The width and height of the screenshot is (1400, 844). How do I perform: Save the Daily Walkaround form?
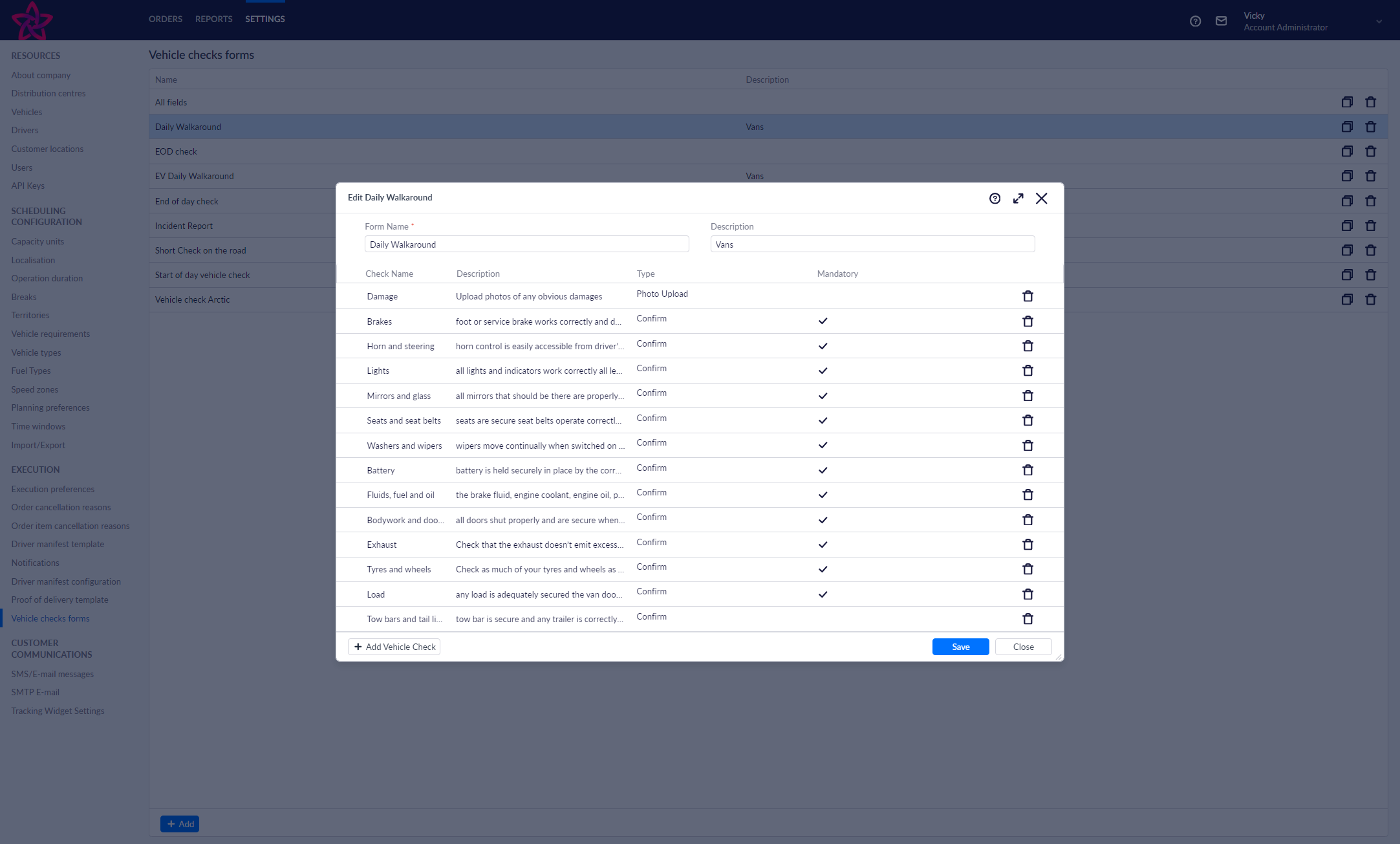[960, 647]
